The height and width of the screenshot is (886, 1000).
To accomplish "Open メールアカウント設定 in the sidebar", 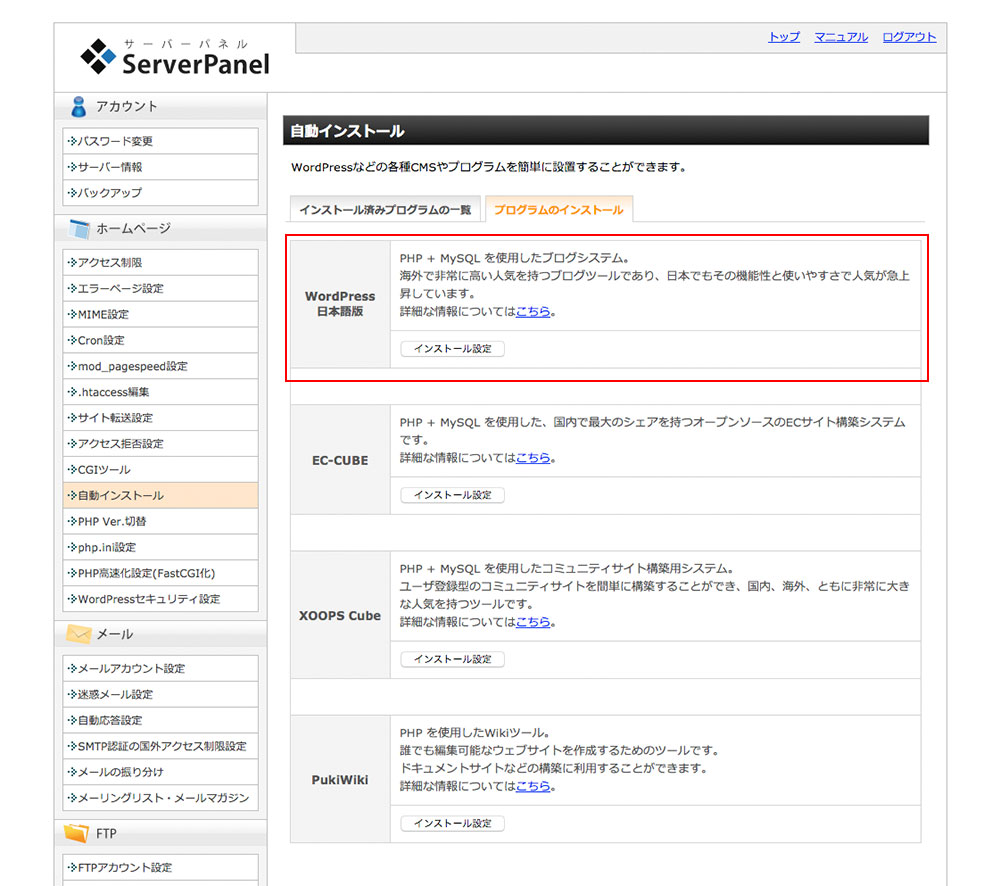I will (161, 668).
